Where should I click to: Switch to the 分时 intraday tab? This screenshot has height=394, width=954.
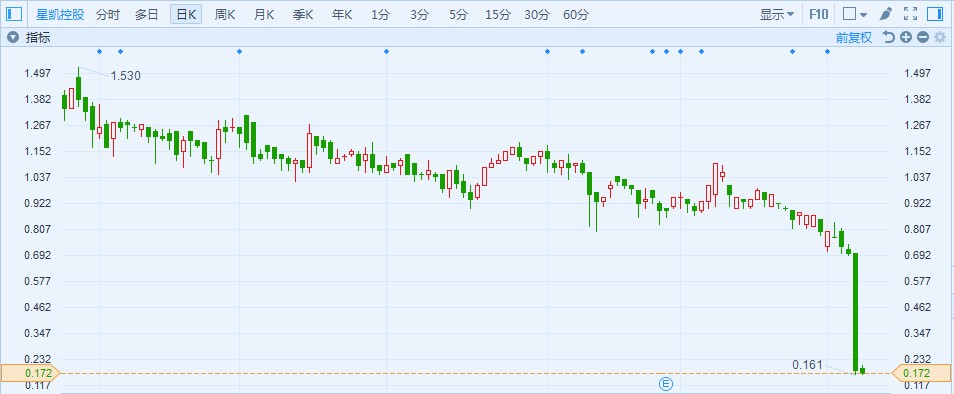[108, 15]
